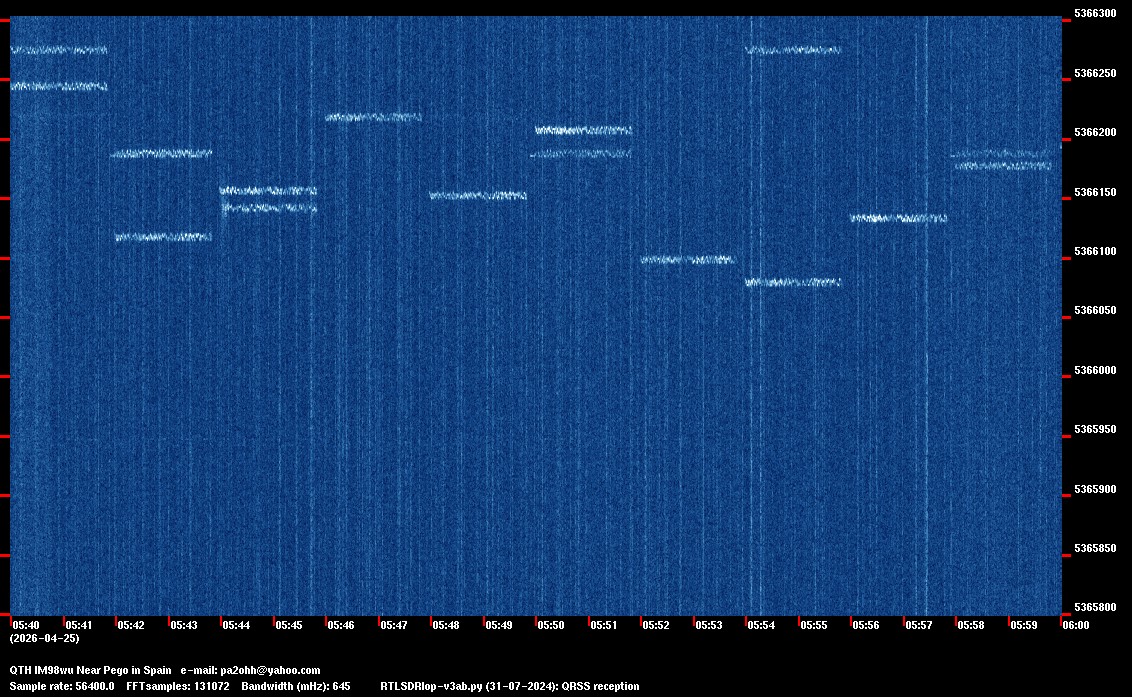The image size is (1132, 697).
Task: Click signal trace between 05:52 and 05:53
Action: (x=688, y=260)
